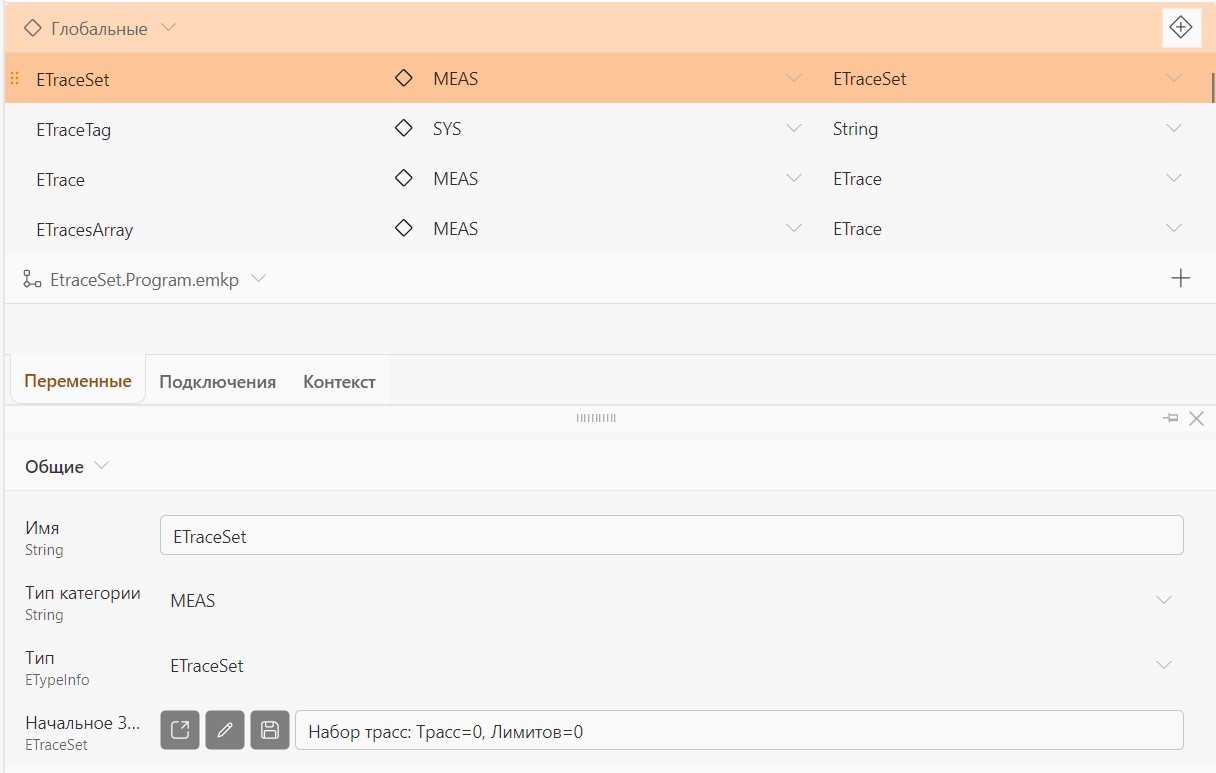
Task: Click the Глобальные section header label
Action: click(x=99, y=29)
